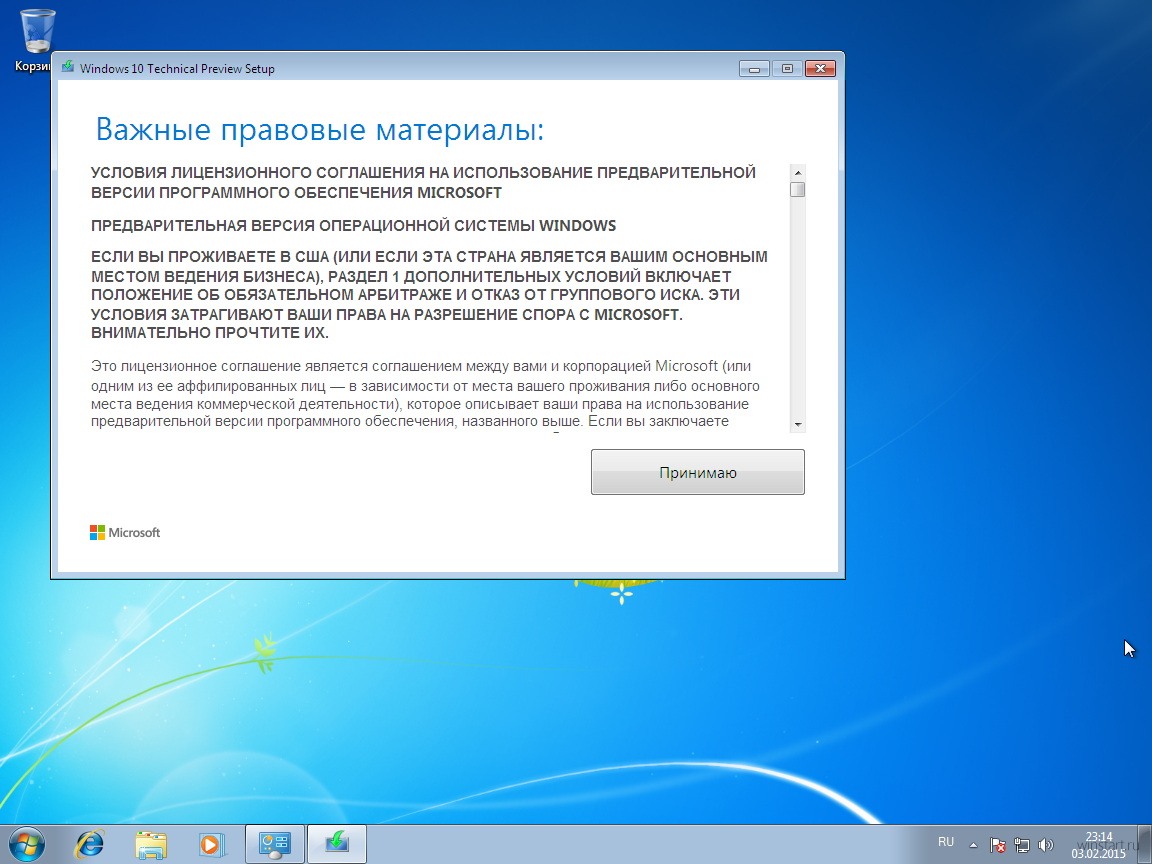This screenshot has height=864, width=1152.
Task: Close the Windows 10 Technical Preview Setup window
Action: [820, 68]
